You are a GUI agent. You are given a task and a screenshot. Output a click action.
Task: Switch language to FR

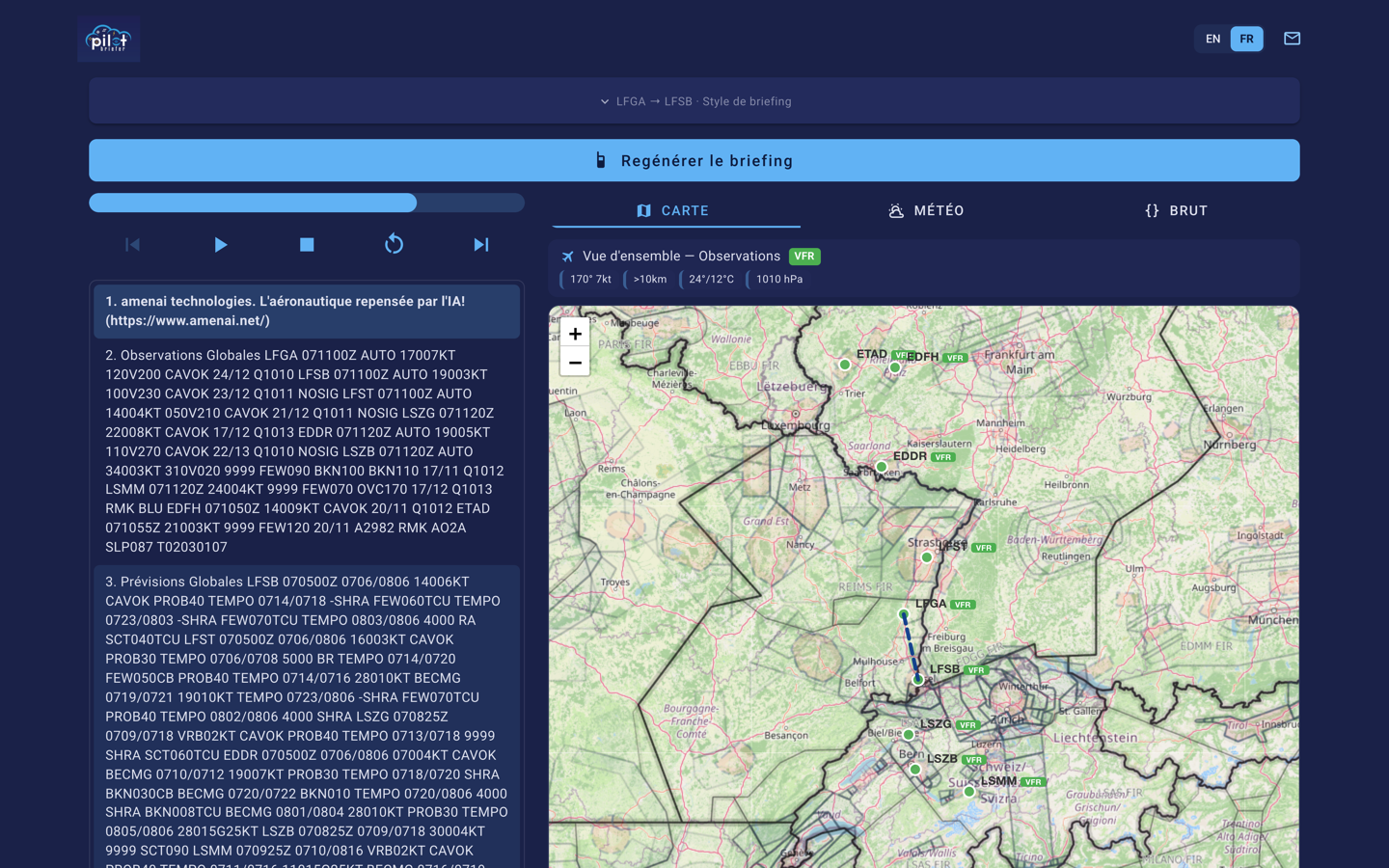(x=1246, y=39)
